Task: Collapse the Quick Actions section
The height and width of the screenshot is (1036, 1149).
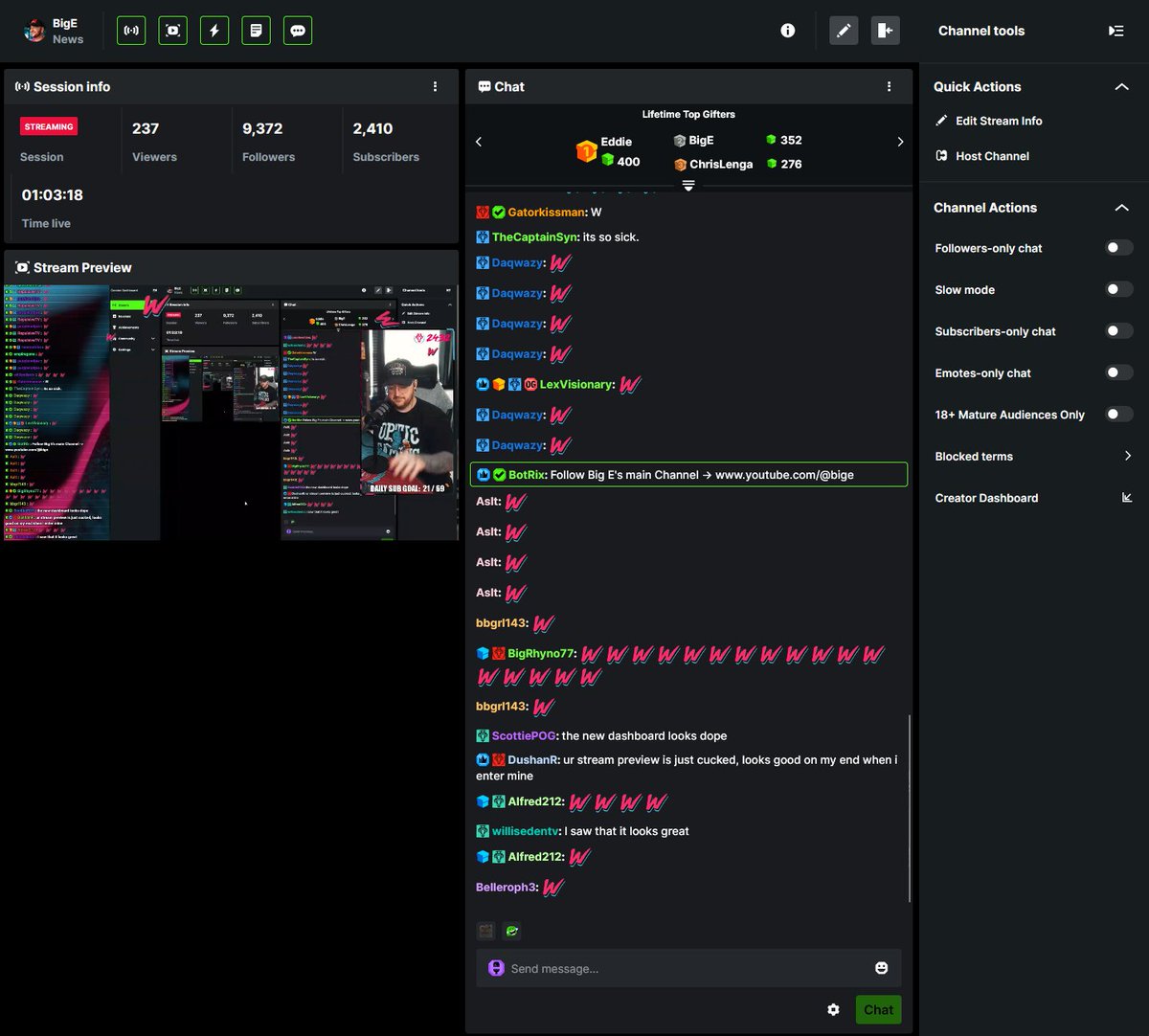Action: pyautogui.click(x=1121, y=85)
